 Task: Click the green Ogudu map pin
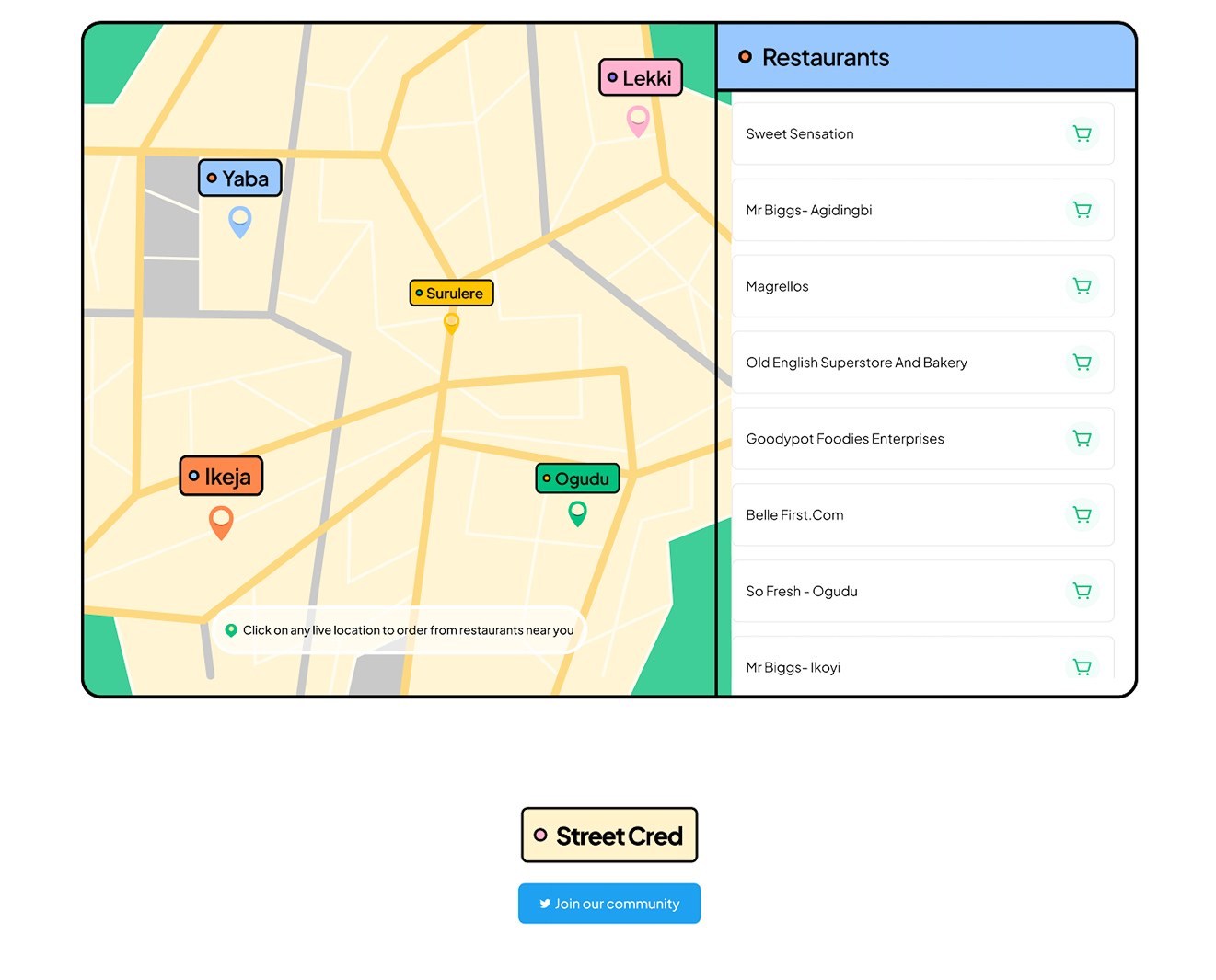577,513
